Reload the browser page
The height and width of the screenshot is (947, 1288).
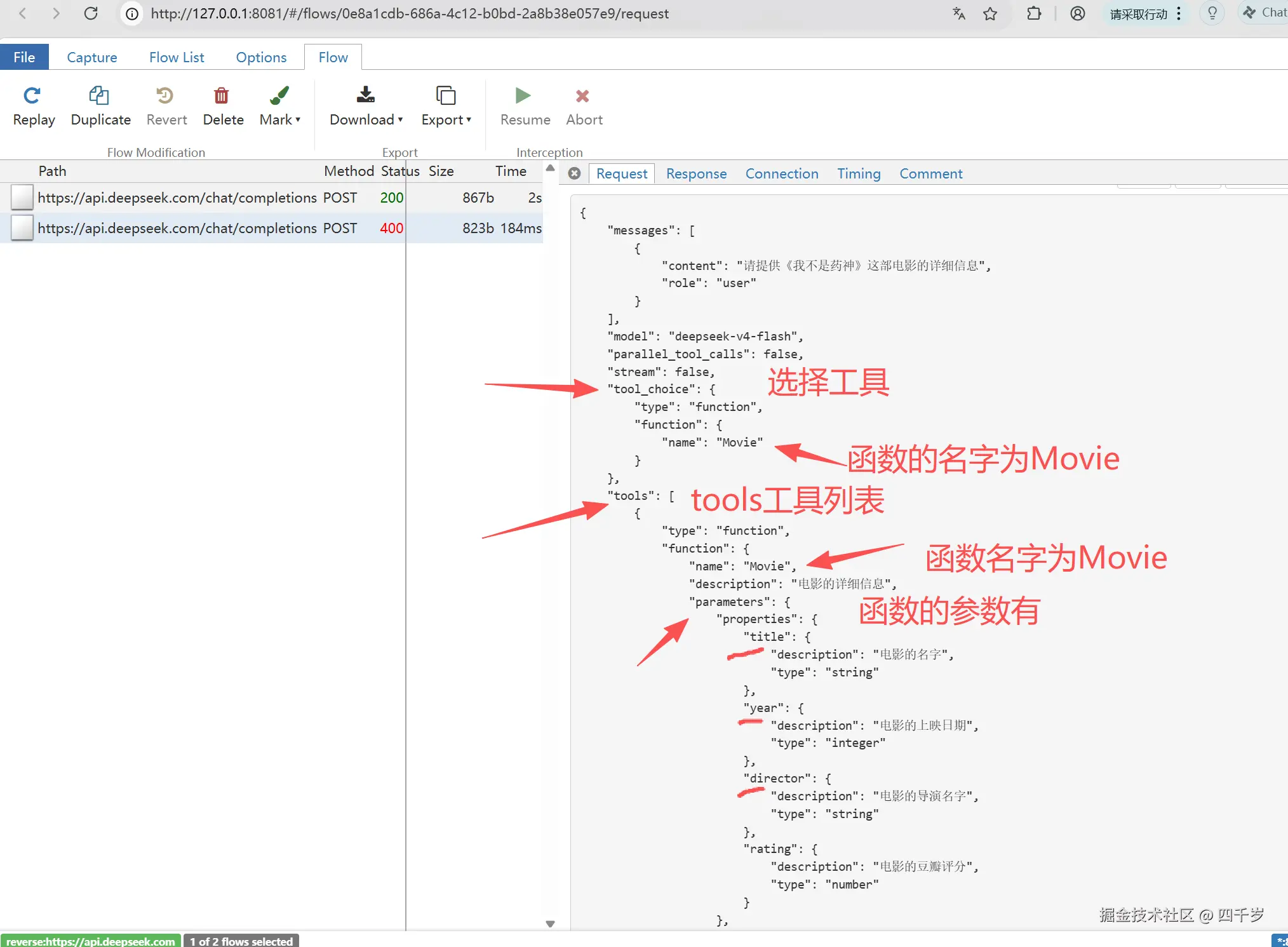91,13
